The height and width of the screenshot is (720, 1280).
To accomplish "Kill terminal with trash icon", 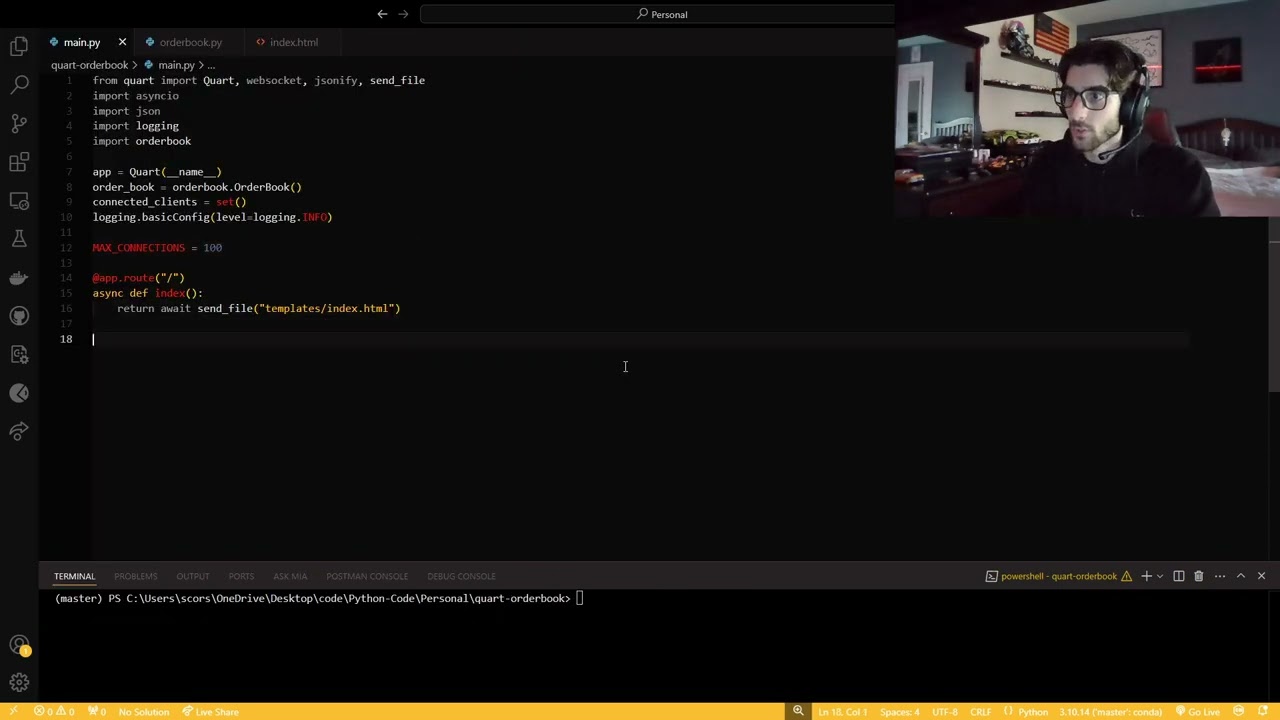I will (1199, 576).
